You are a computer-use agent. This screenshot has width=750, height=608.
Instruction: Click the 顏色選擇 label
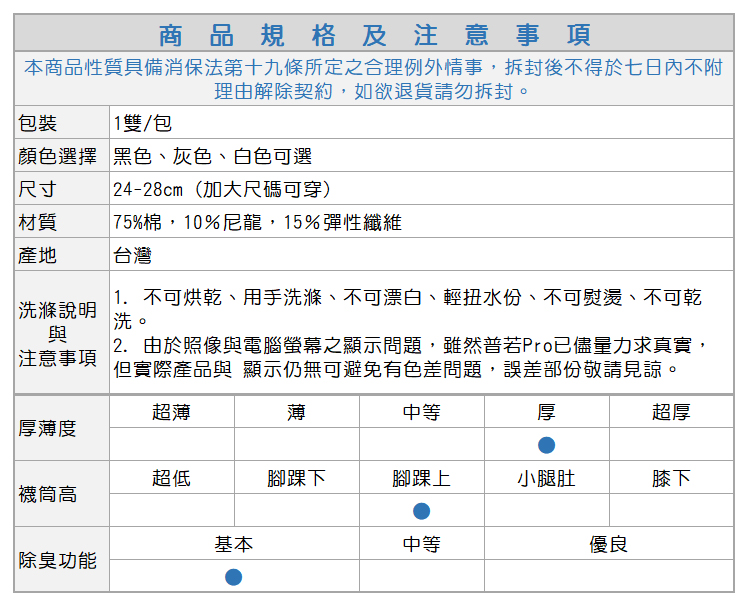57,156
